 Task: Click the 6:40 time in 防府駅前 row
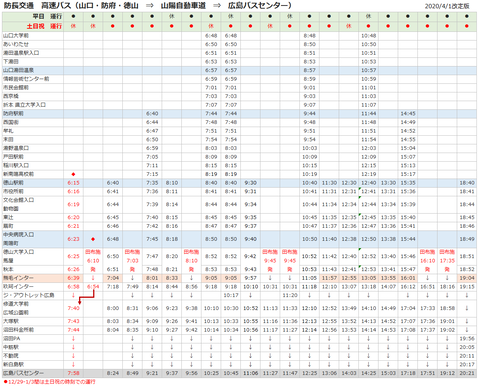152,114
